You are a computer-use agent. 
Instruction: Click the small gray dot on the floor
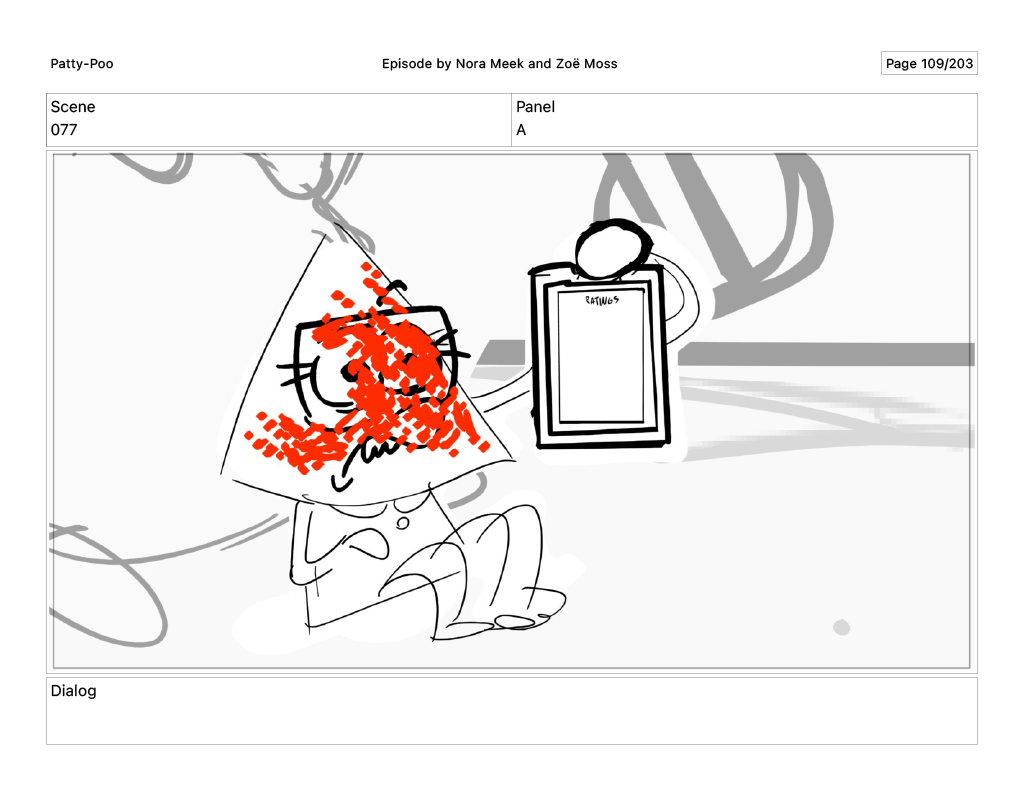pos(842,627)
